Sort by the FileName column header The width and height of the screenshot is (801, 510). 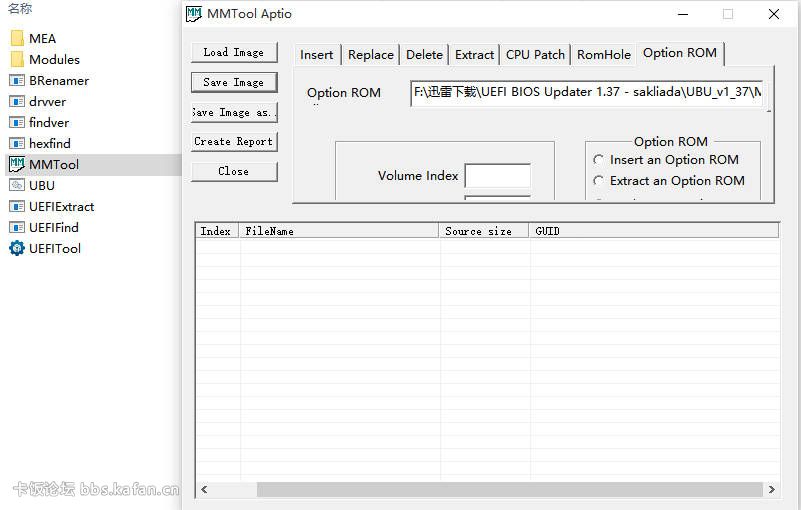click(x=339, y=231)
